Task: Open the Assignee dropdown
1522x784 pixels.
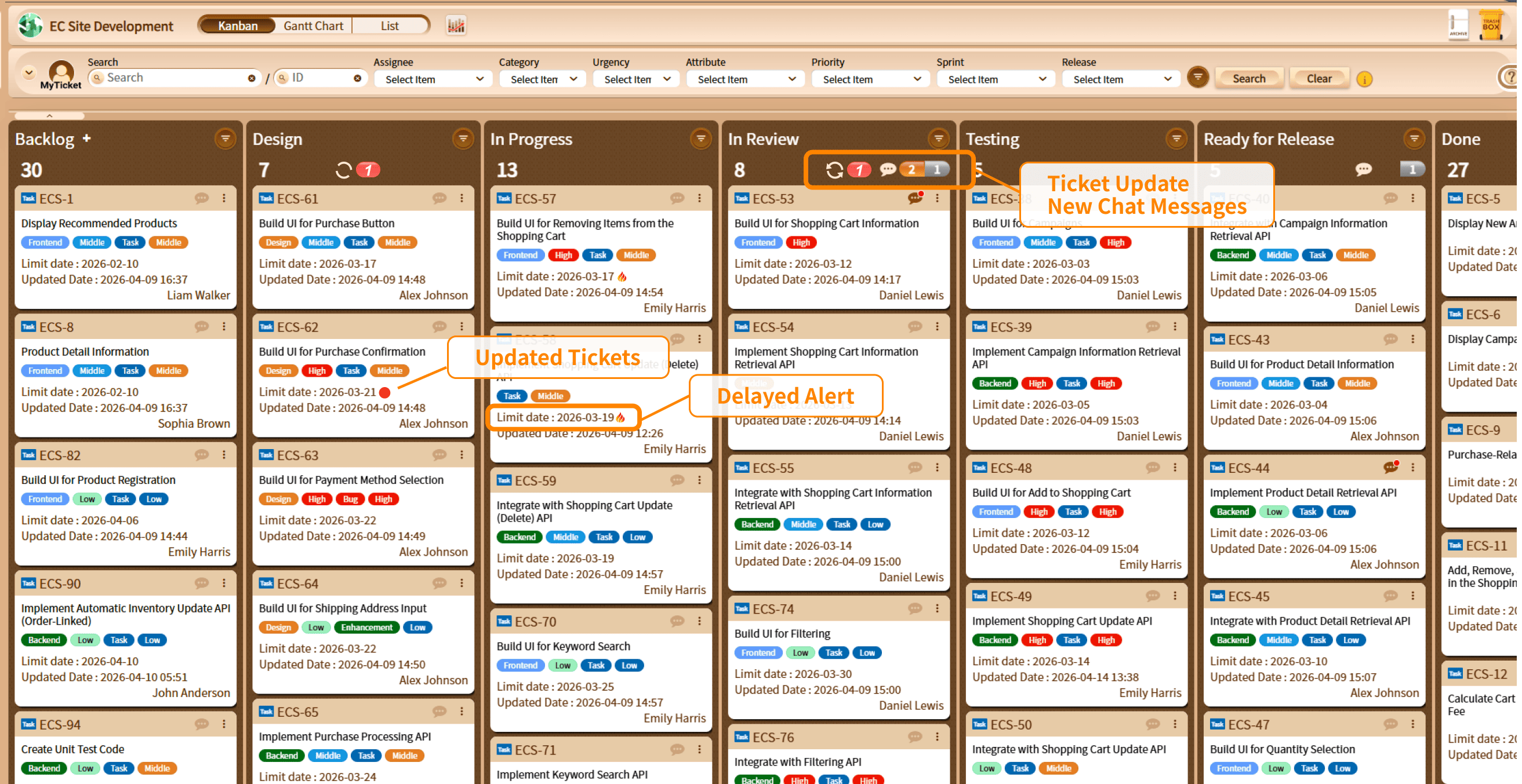Action: point(433,79)
